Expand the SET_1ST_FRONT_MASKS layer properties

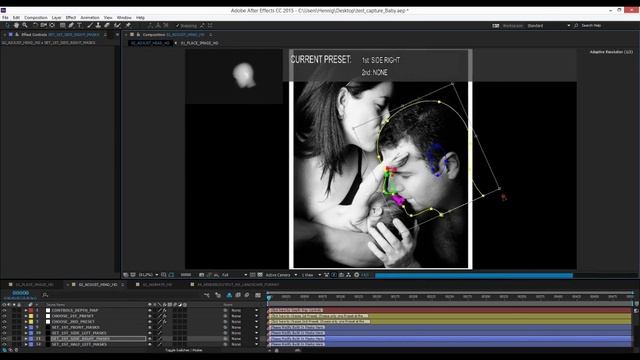point(26,327)
